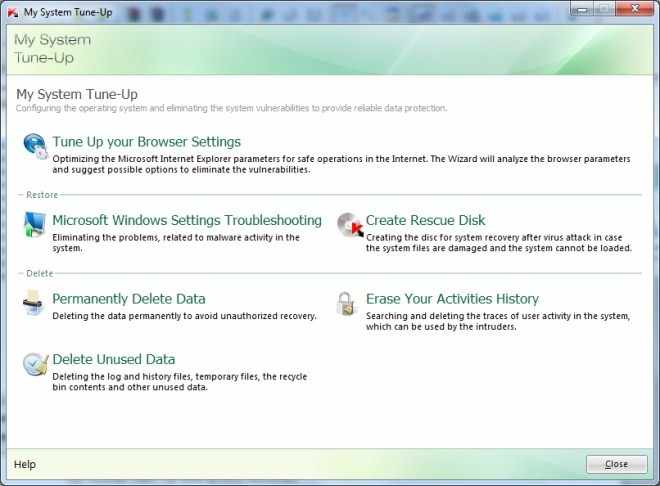Click the description 'Searching and deleting the traces'

[x=498, y=321]
